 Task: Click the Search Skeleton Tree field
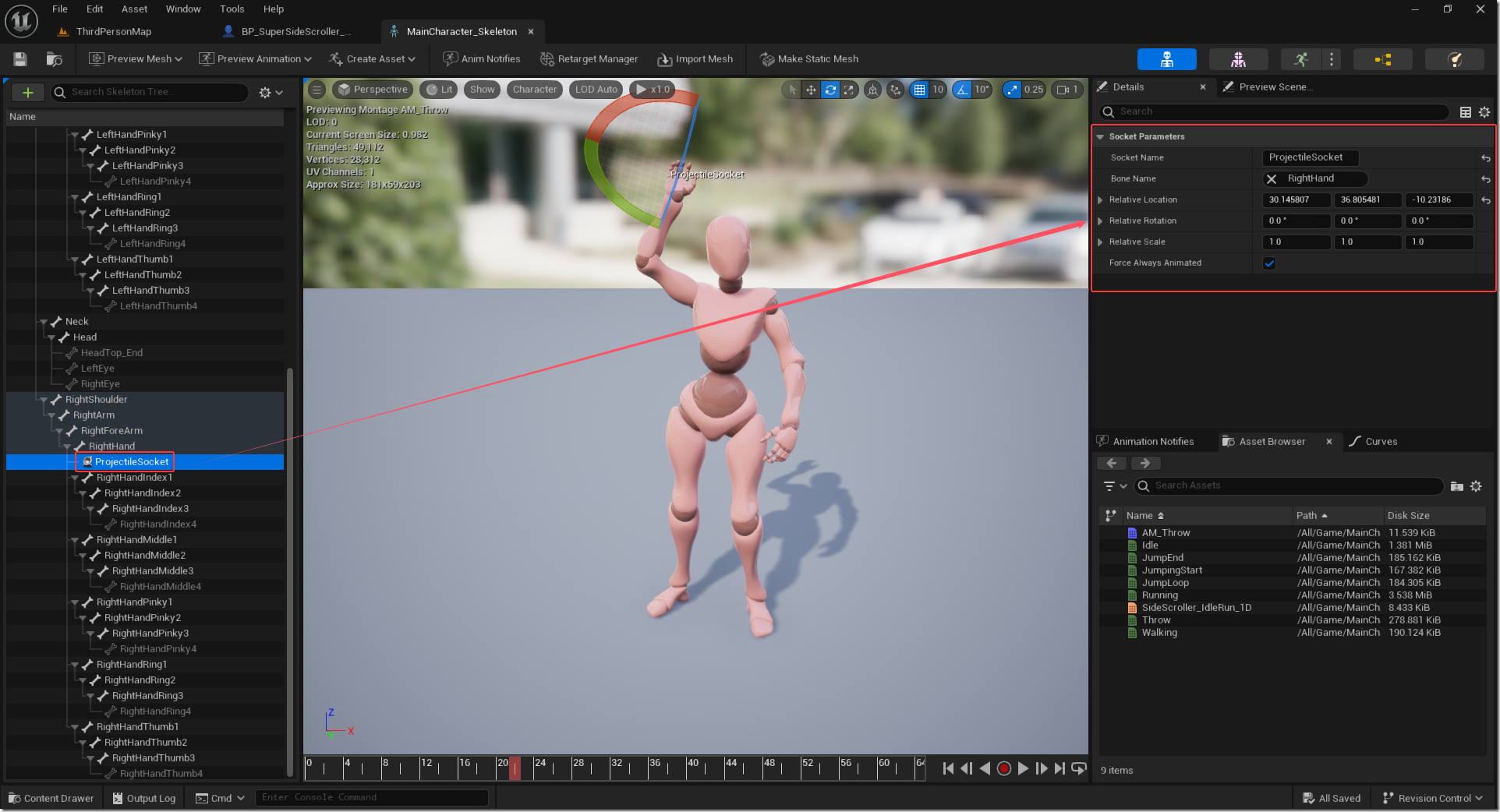150,92
